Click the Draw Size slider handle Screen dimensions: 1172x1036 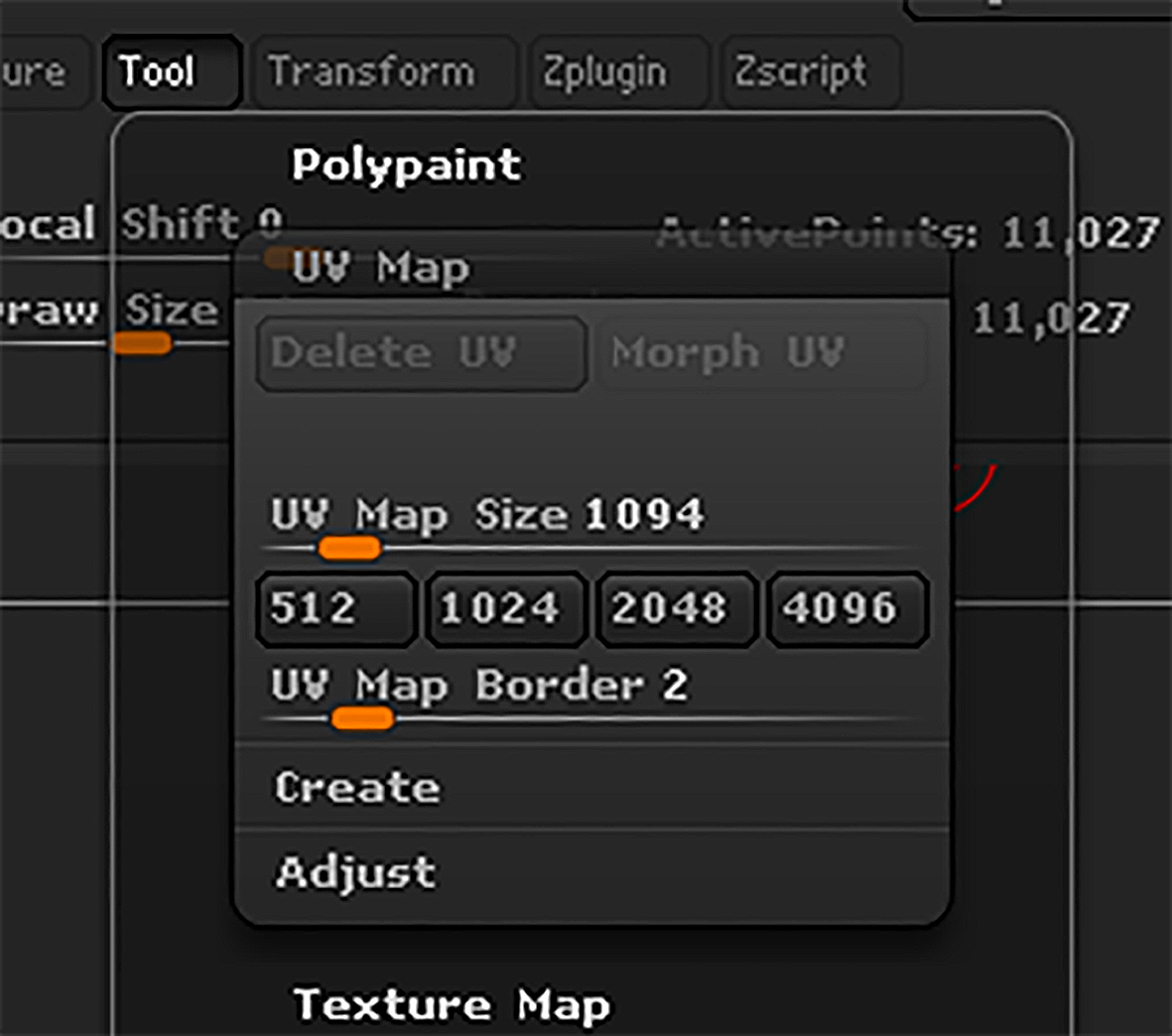142,343
